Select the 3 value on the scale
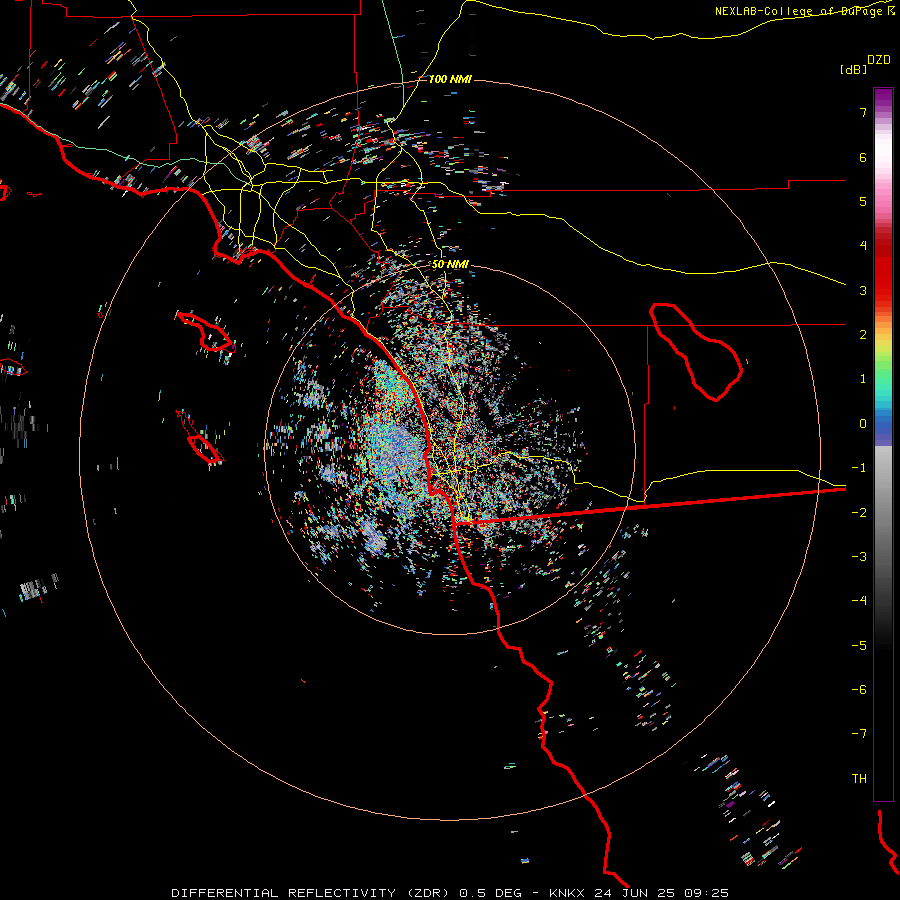This screenshot has width=900, height=900. [x=863, y=290]
